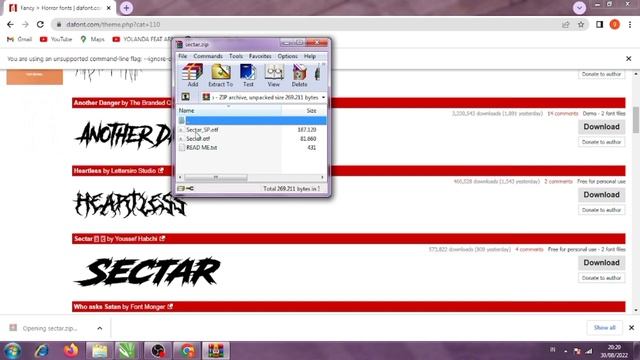This screenshot has height=360, width=640.
Task: Select the parent folder row in WinRAR
Action: (251, 120)
